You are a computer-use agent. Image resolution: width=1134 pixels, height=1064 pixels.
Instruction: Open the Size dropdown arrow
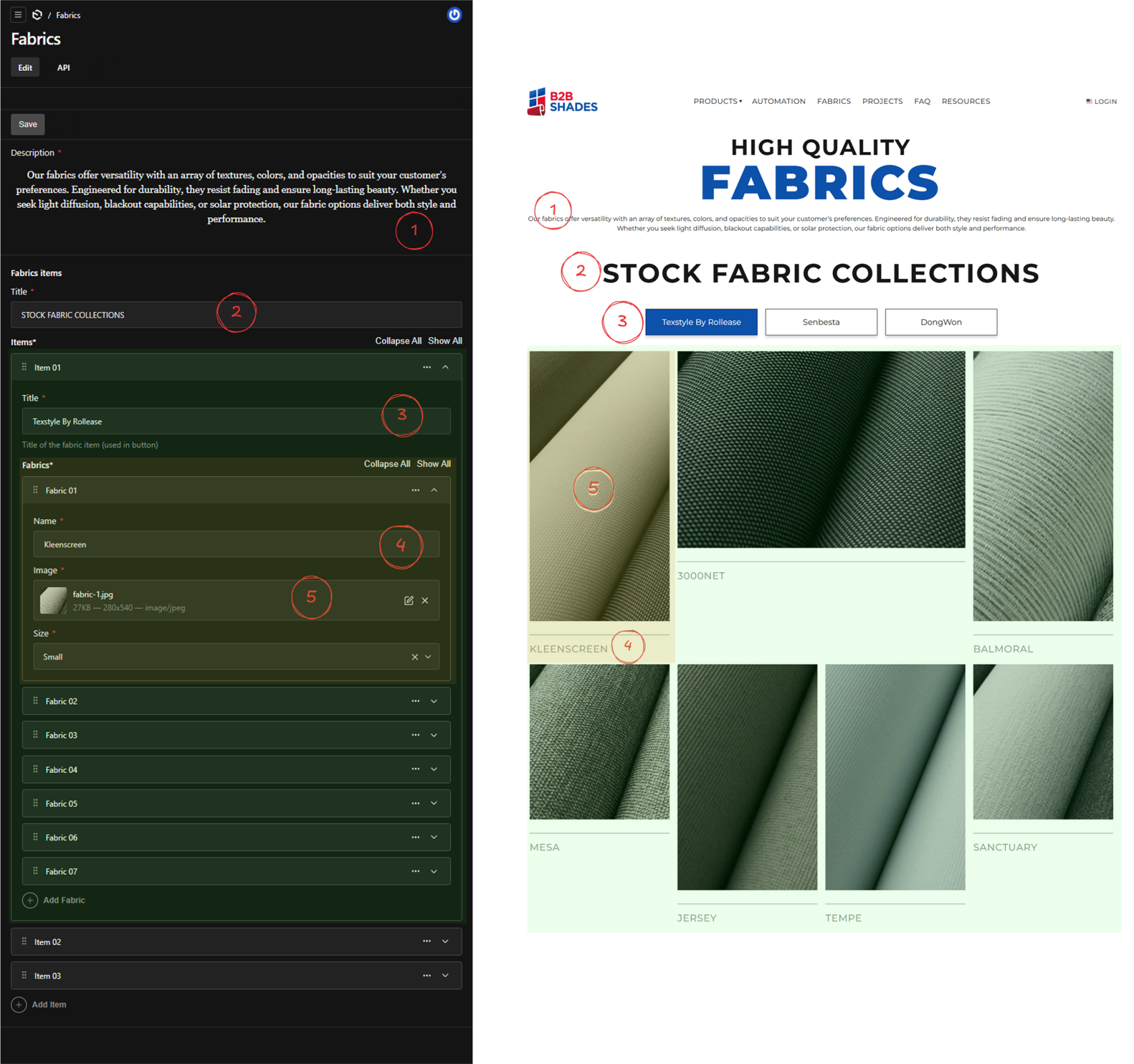[428, 657]
